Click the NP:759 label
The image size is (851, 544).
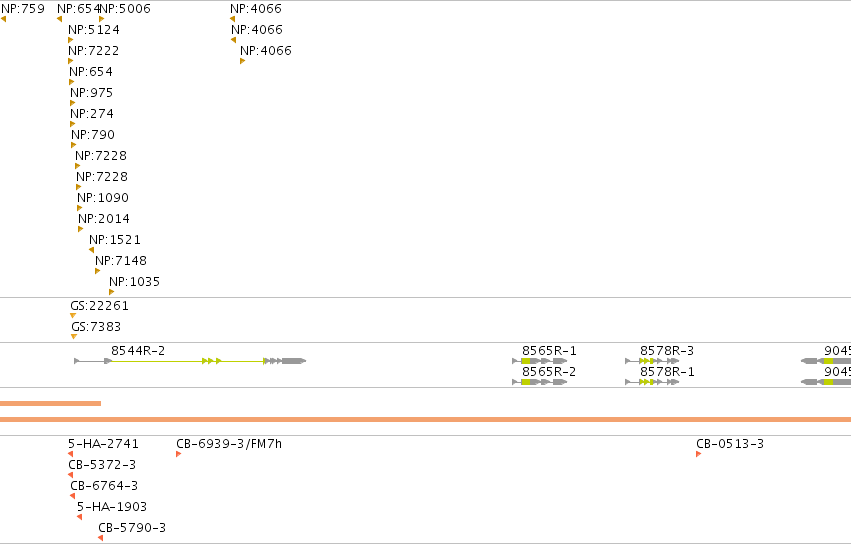click(x=23, y=9)
